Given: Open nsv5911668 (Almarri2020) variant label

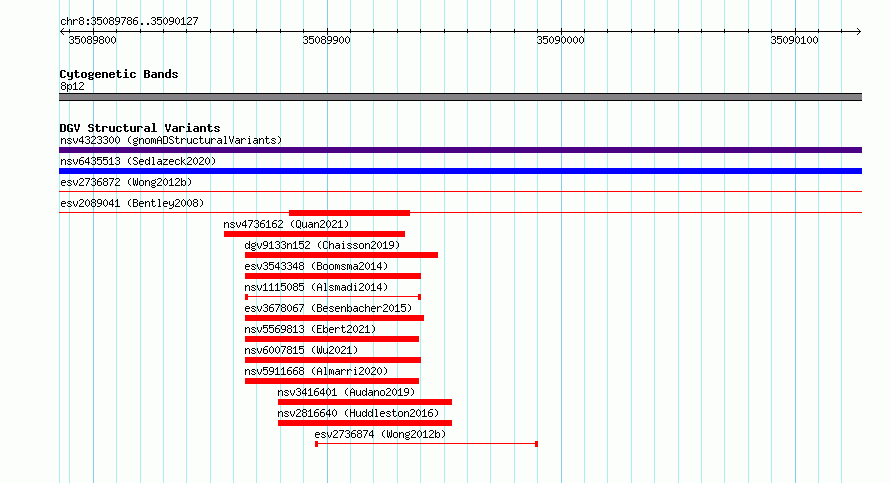Looking at the screenshot, I should coord(316,371).
